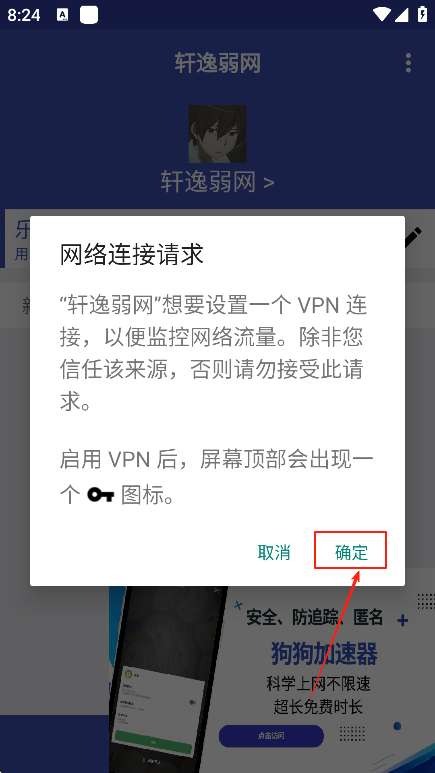This screenshot has width=435, height=773.
Task: Tap the pencil edit icon
Action: pos(413,237)
